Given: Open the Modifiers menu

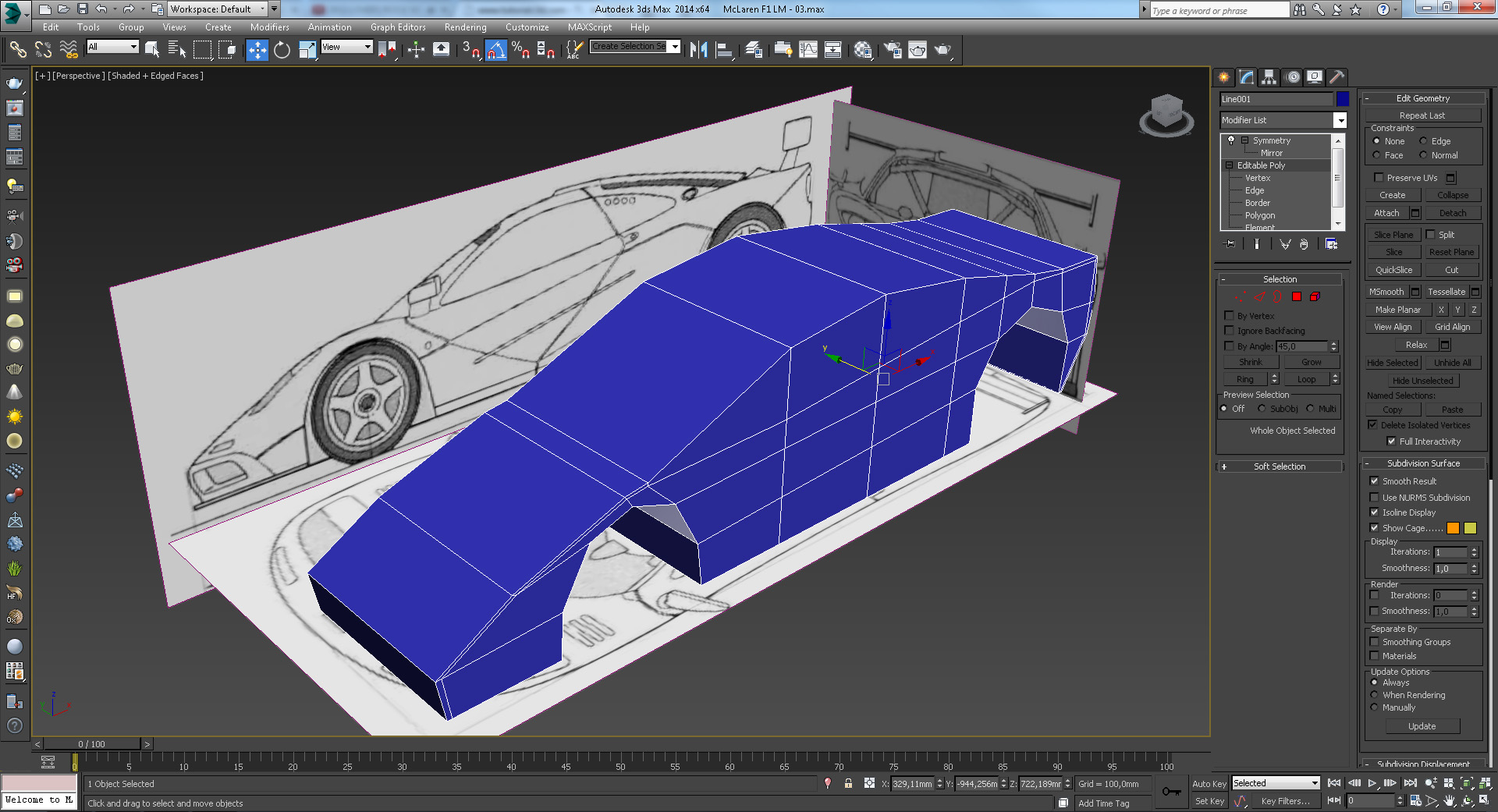Looking at the screenshot, I should pos(269,27).
